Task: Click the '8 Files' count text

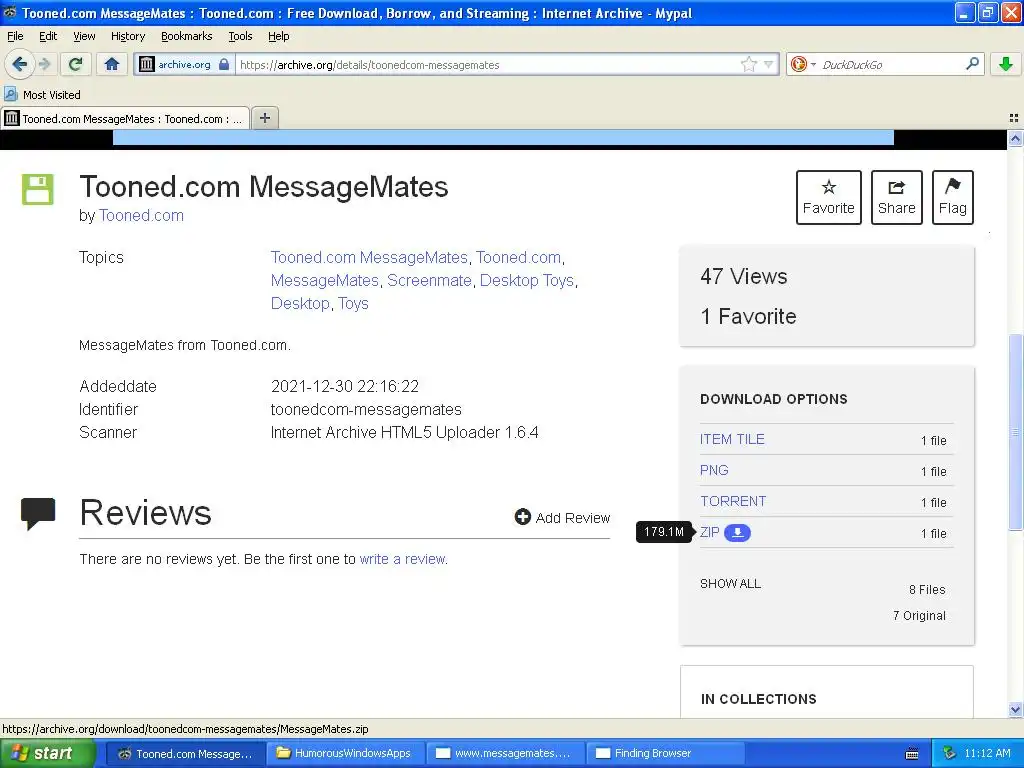Action: click(x=927, y=589)
